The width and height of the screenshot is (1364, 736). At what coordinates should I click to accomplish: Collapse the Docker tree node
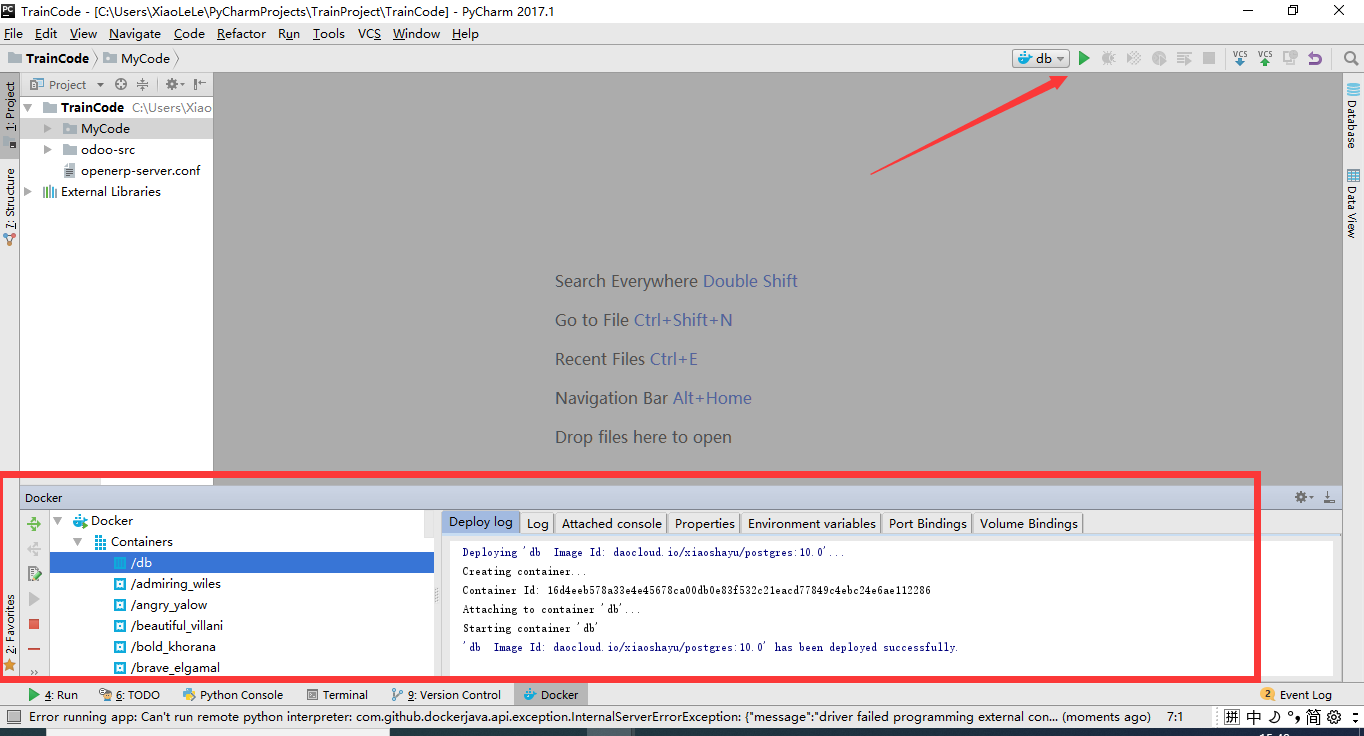tap(57, 520)
